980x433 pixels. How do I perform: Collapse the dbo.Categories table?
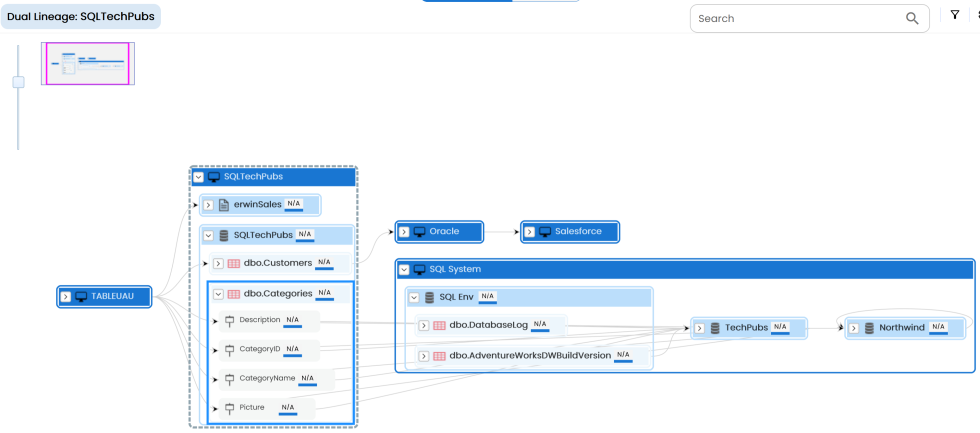(218, 294)
